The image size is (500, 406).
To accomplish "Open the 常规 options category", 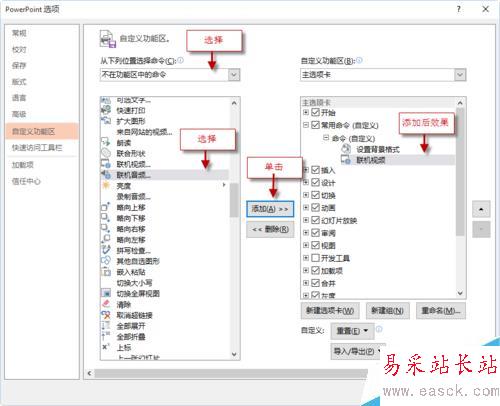I will [x=19, y=33].
